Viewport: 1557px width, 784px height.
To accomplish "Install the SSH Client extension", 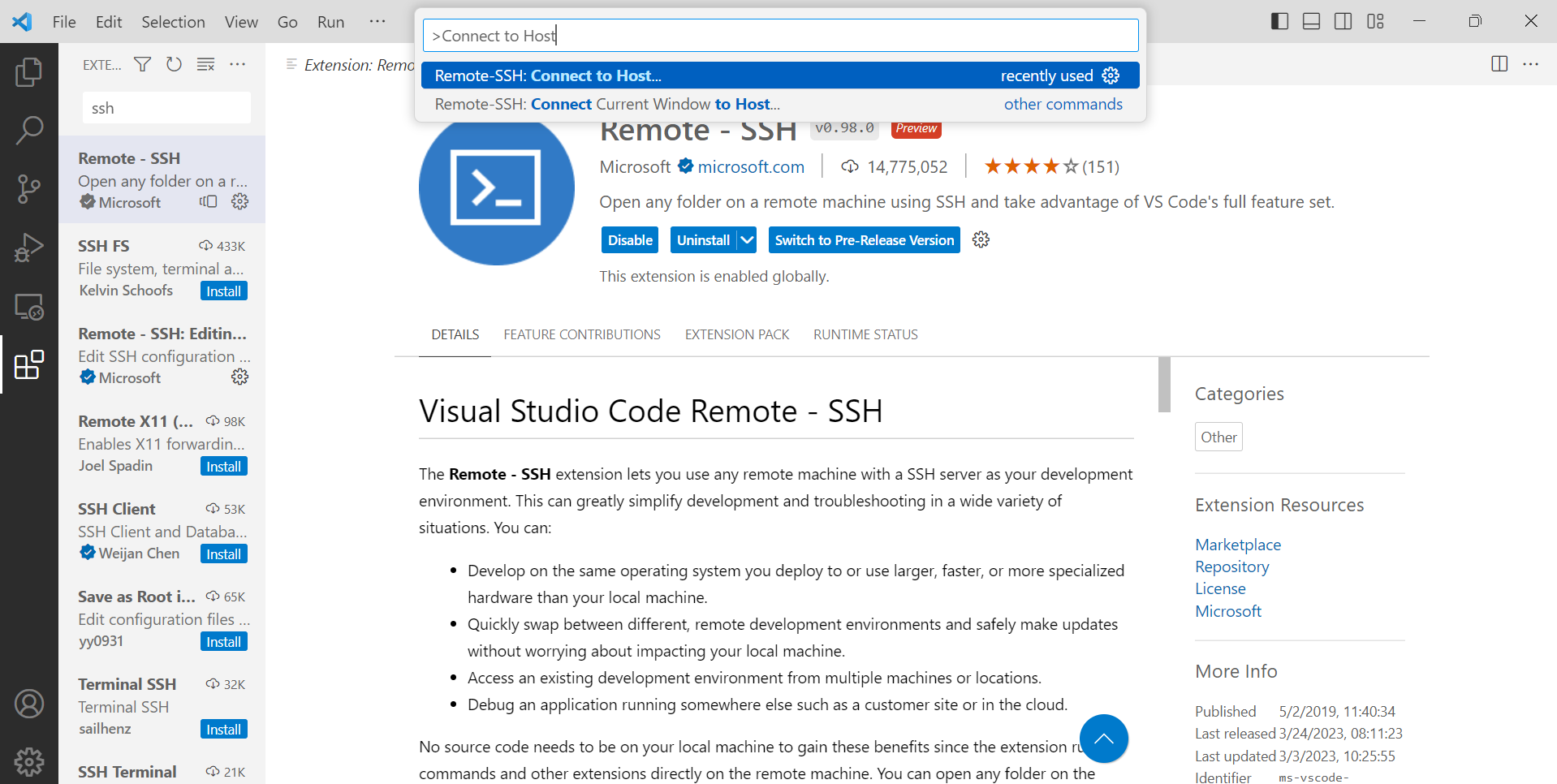I will pyautogui.click(x=223, y=554).
